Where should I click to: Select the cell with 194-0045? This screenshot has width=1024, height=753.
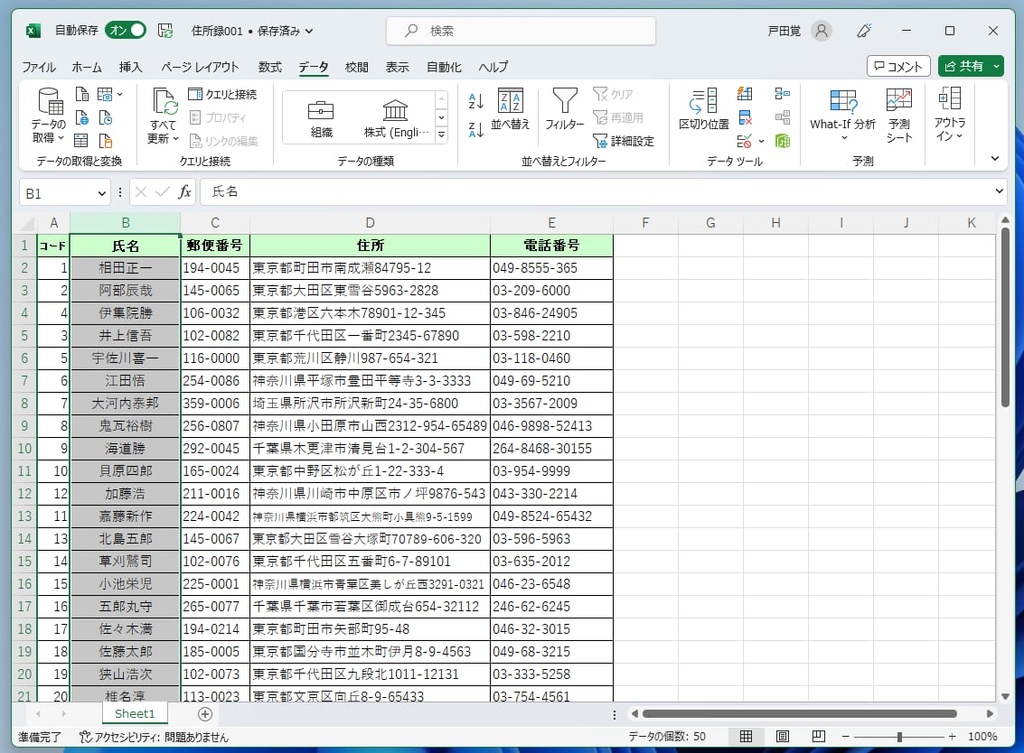coord(215,268)
